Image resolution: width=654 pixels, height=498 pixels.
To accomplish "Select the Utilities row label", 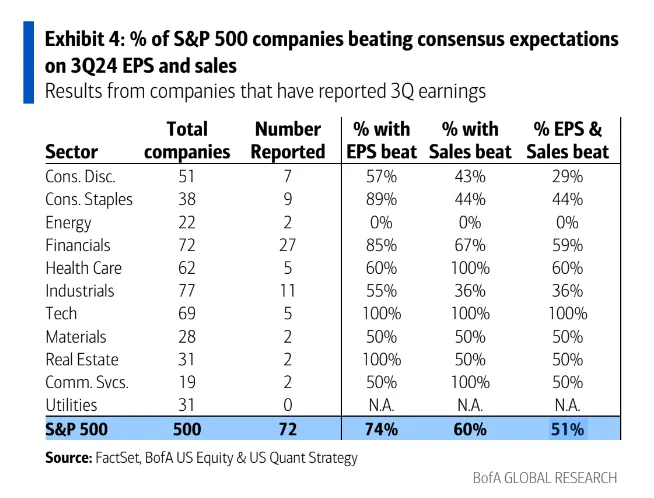I will 72,406.
